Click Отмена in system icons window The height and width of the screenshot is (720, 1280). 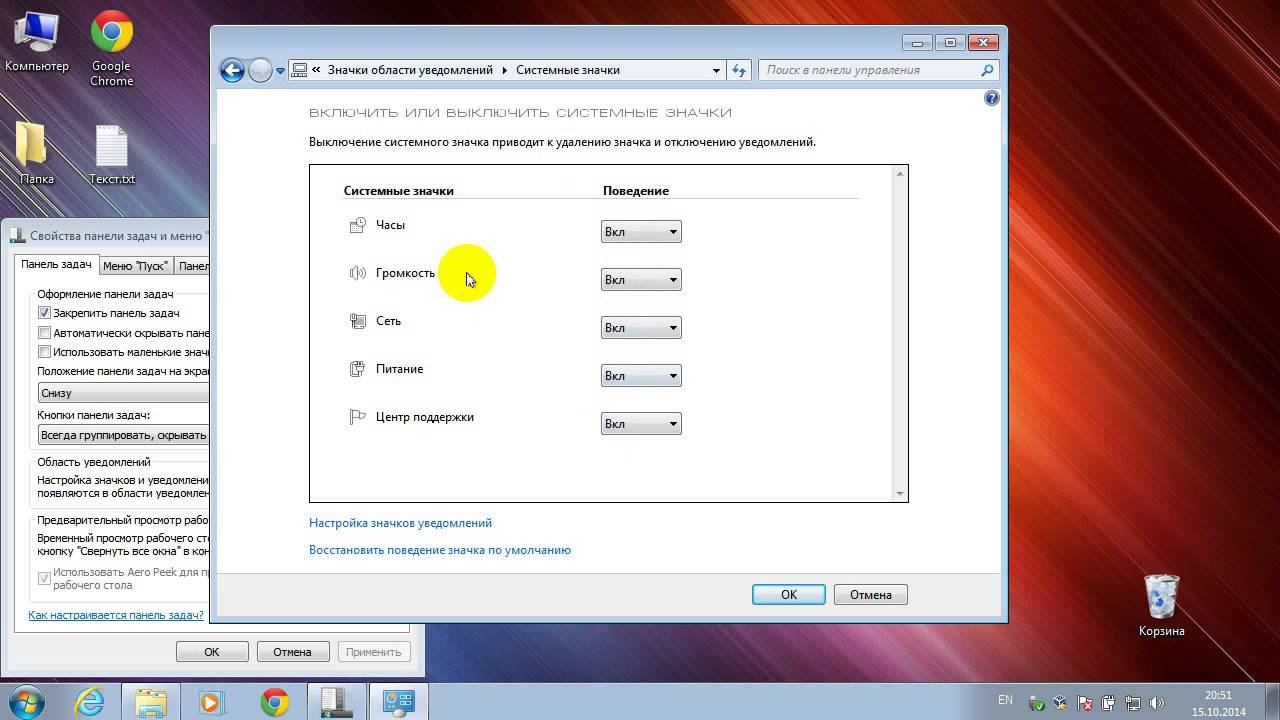871,594
